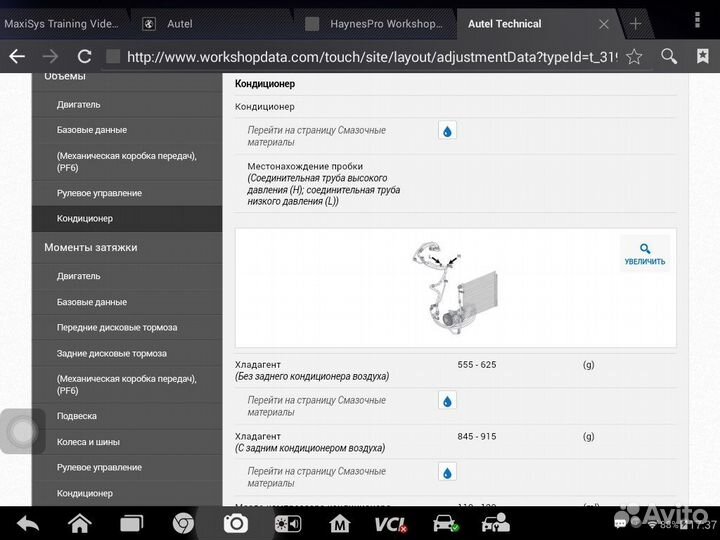This screenshot has width=720, height=540.
Task: Open vehicle diagnostics car icon
Action: coord(445,523)
